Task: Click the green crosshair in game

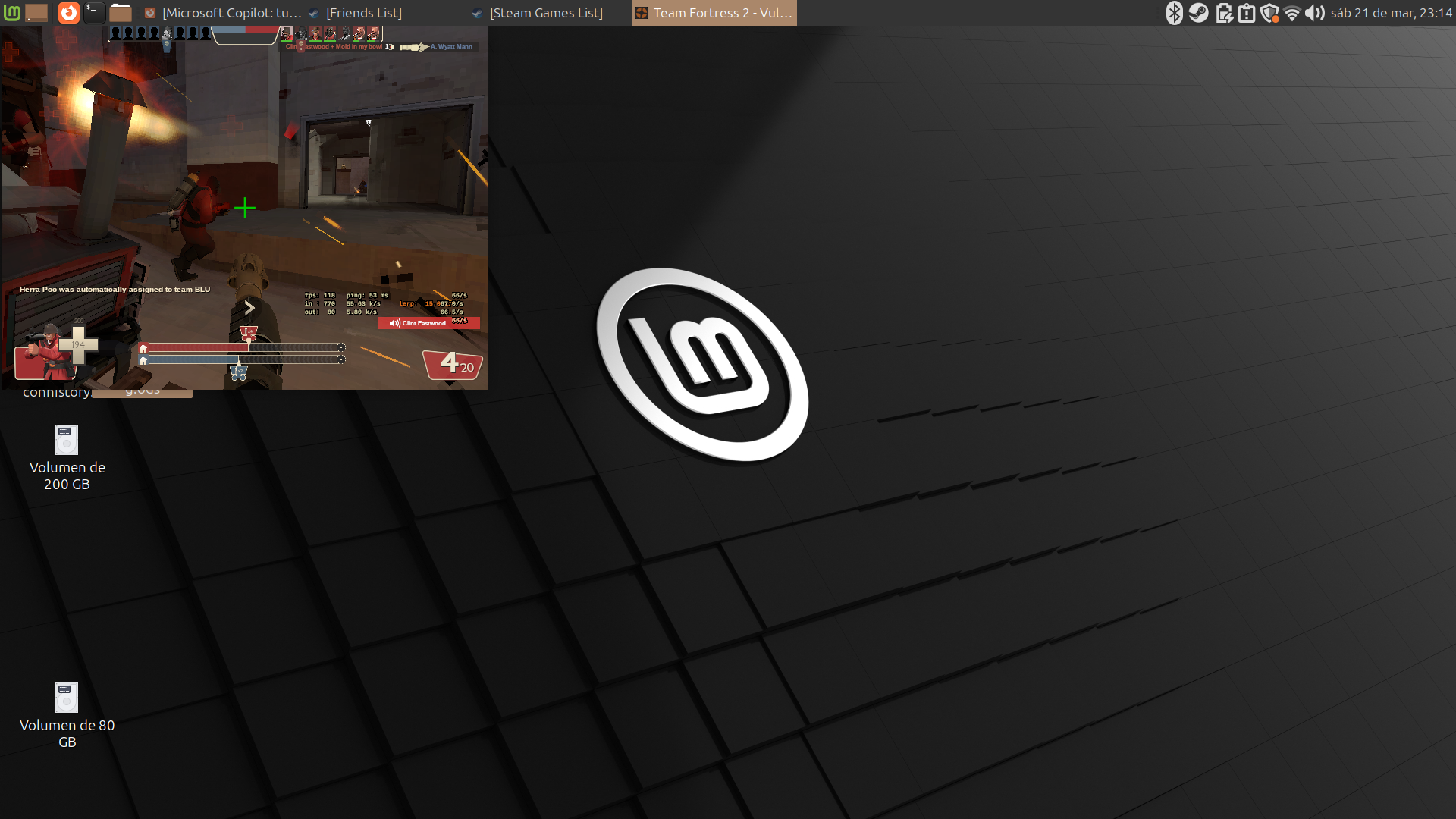Action: (x=245, y=208)
